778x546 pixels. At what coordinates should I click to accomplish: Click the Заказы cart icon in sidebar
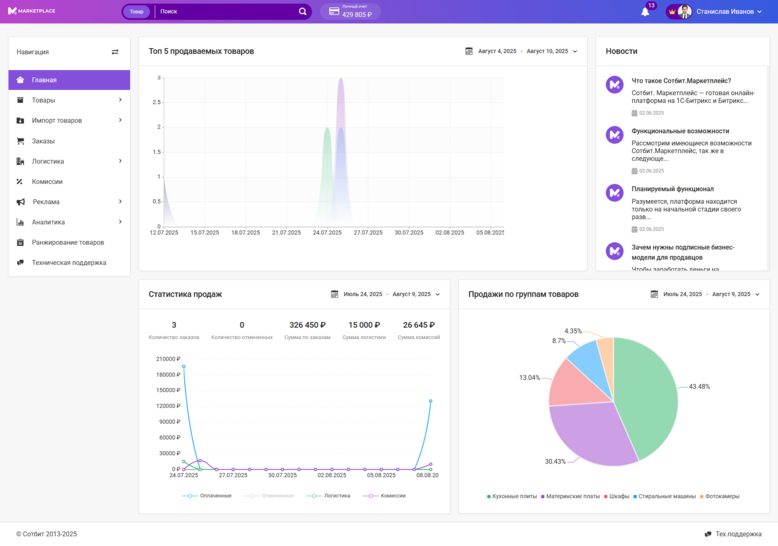coord(21,141)
